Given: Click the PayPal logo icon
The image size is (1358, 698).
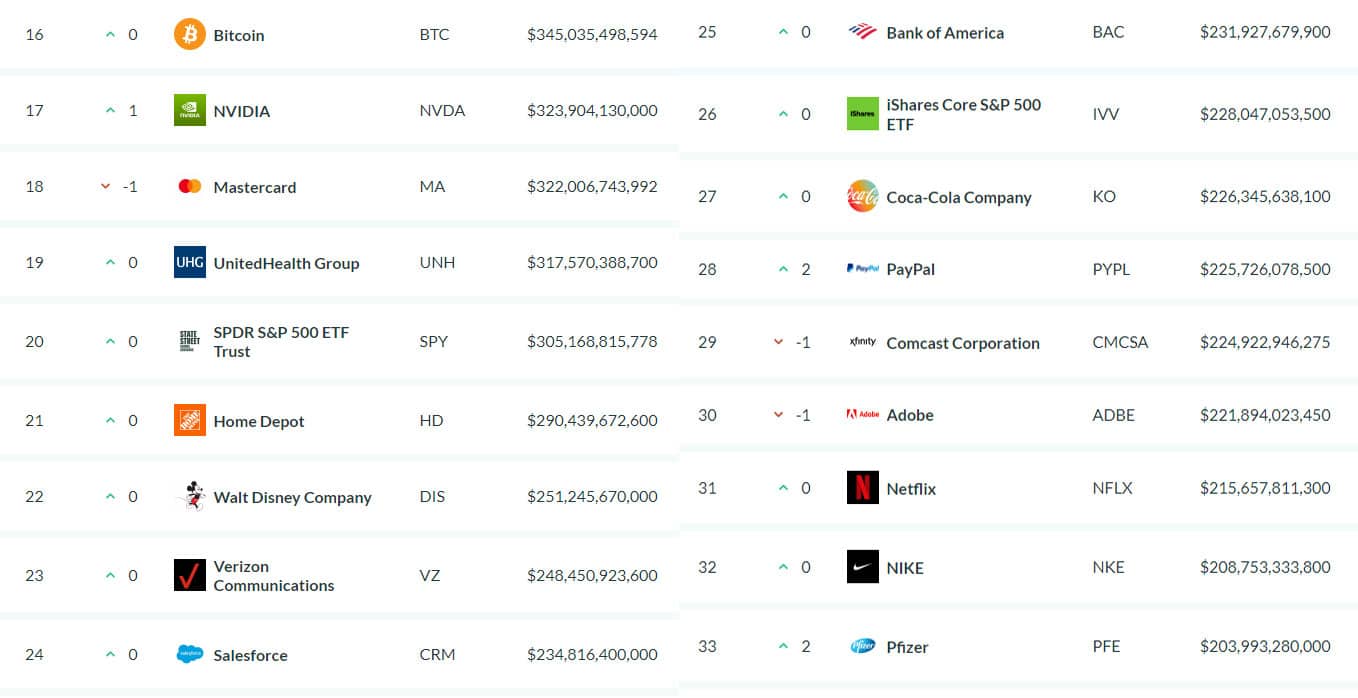Looking at the screenshot, I should tap(862, 269).
